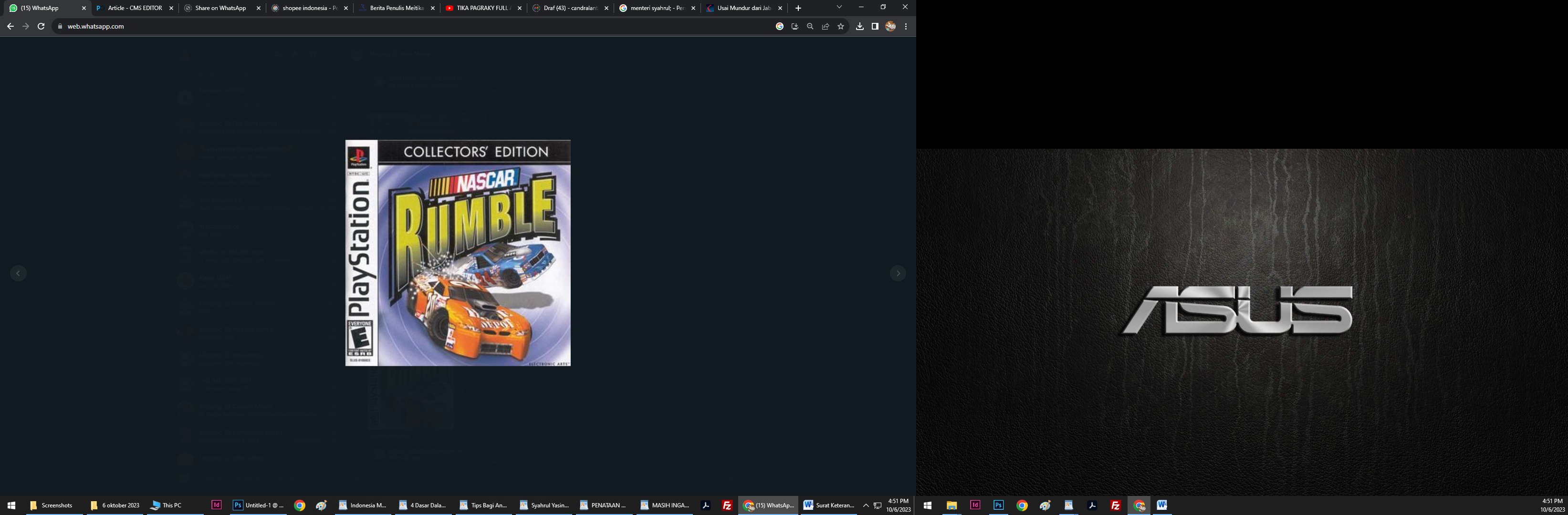
Task: Open the 4 Dasar Dala... document window
Action: coord(423,505)
